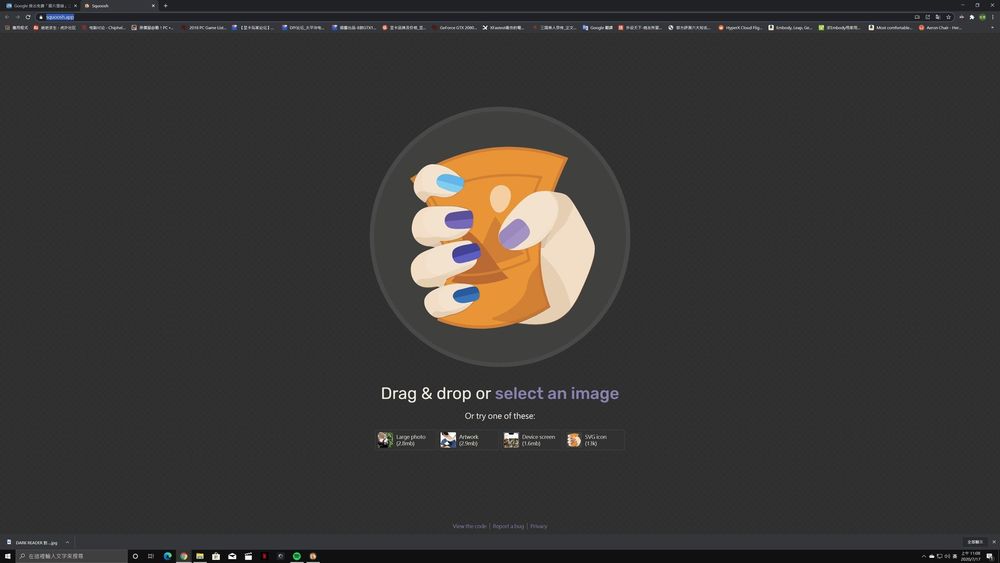Go back in browser history
Viewport: 1000px width, 563px height.
pos(7,17)
